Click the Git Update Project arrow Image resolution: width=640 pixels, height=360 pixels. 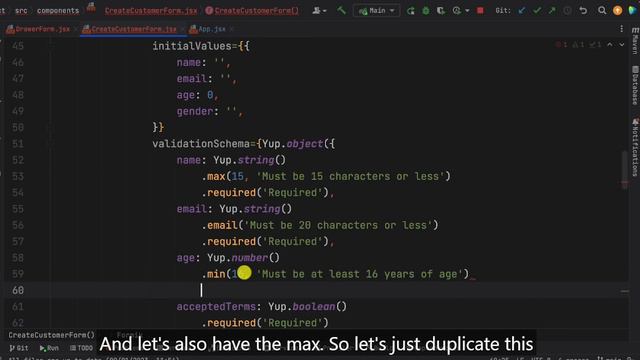522,11
